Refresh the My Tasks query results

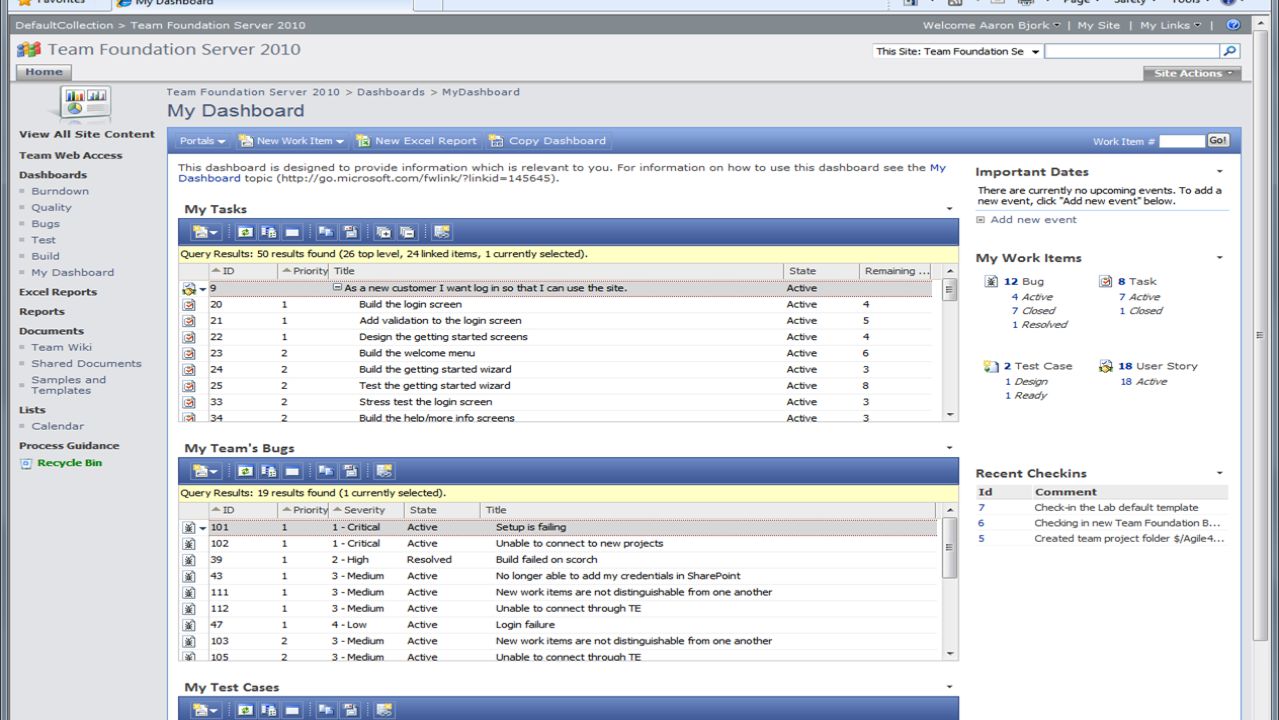[x=245, y=232]
